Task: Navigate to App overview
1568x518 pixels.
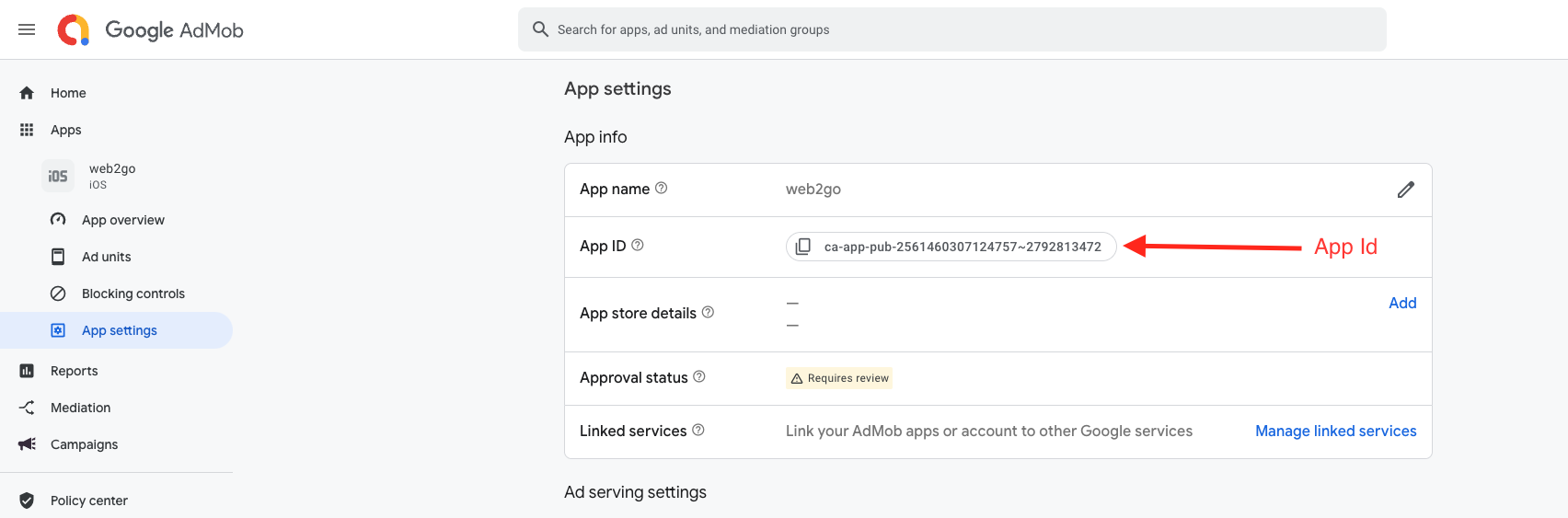Action: point(122,220)
